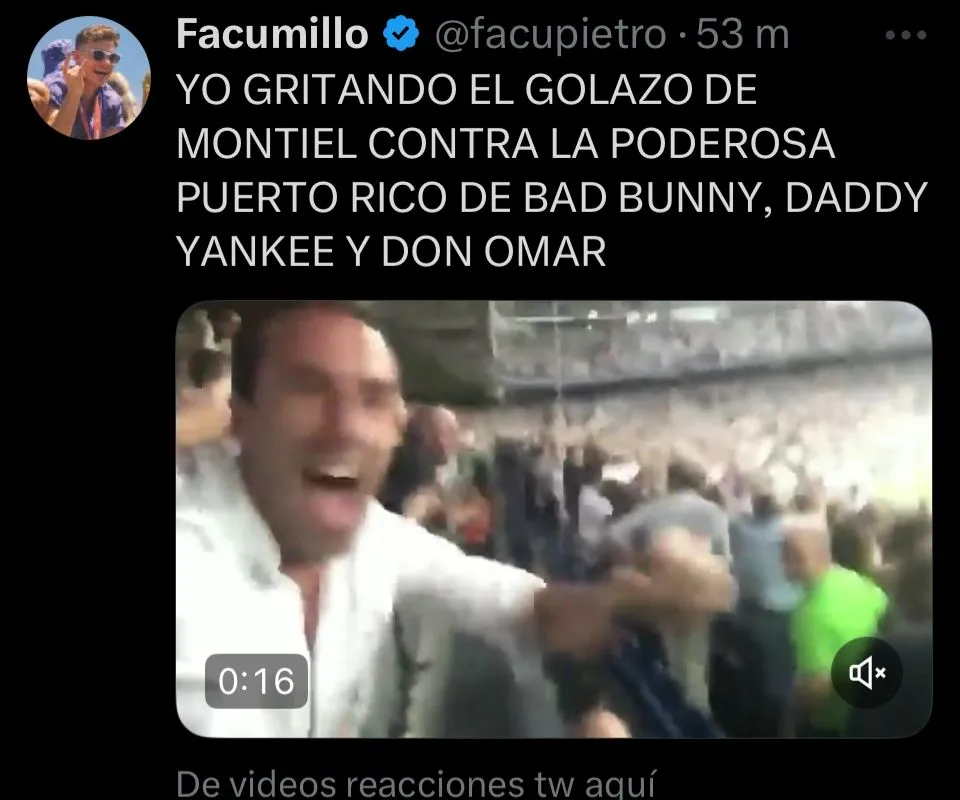The height and width of the screenshot is (800, 960).
Task: Unmute the video with the speaker icon
Action: [866, 673]
